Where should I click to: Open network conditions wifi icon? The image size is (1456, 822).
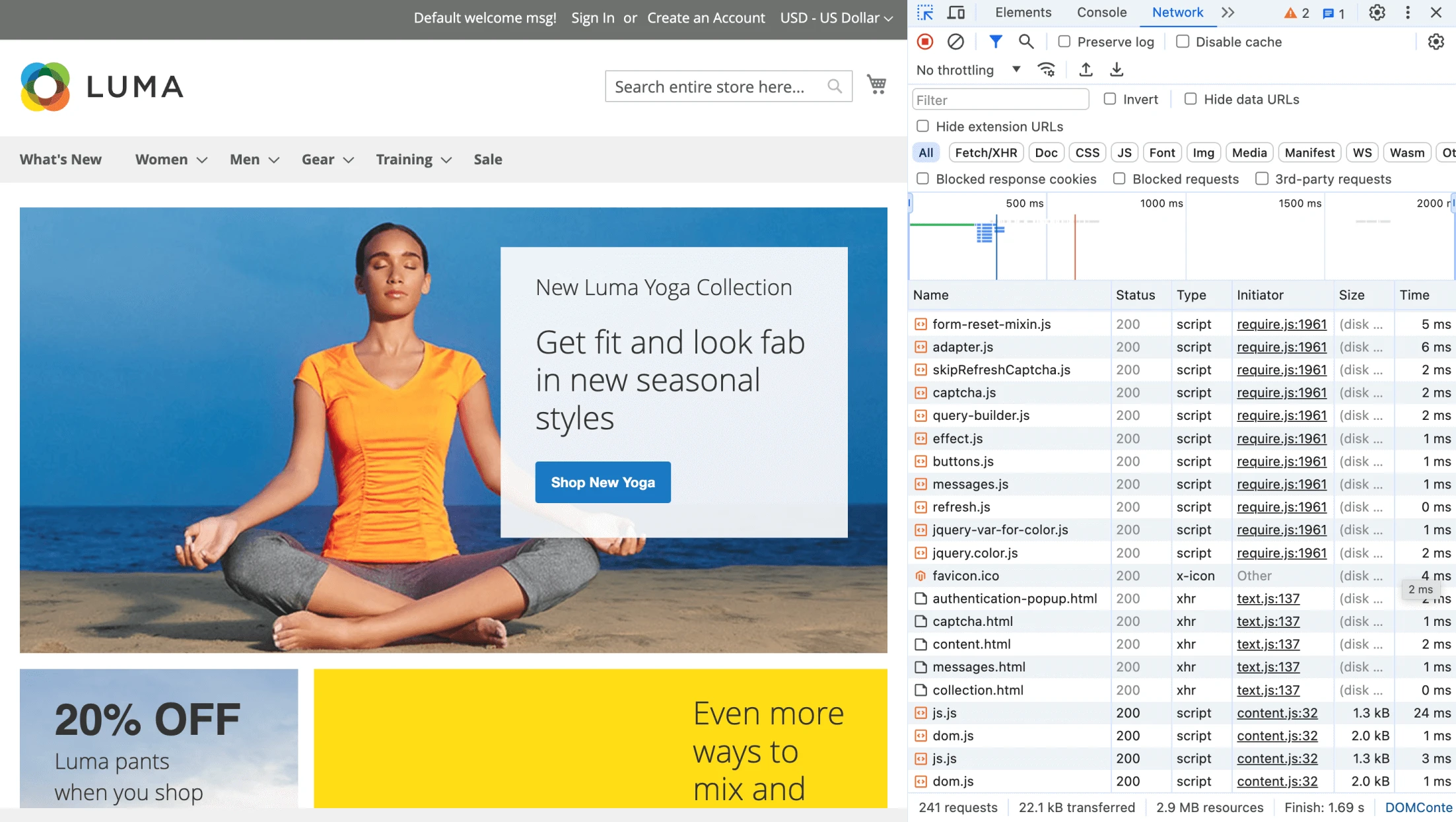click(x=1047, y=69)
